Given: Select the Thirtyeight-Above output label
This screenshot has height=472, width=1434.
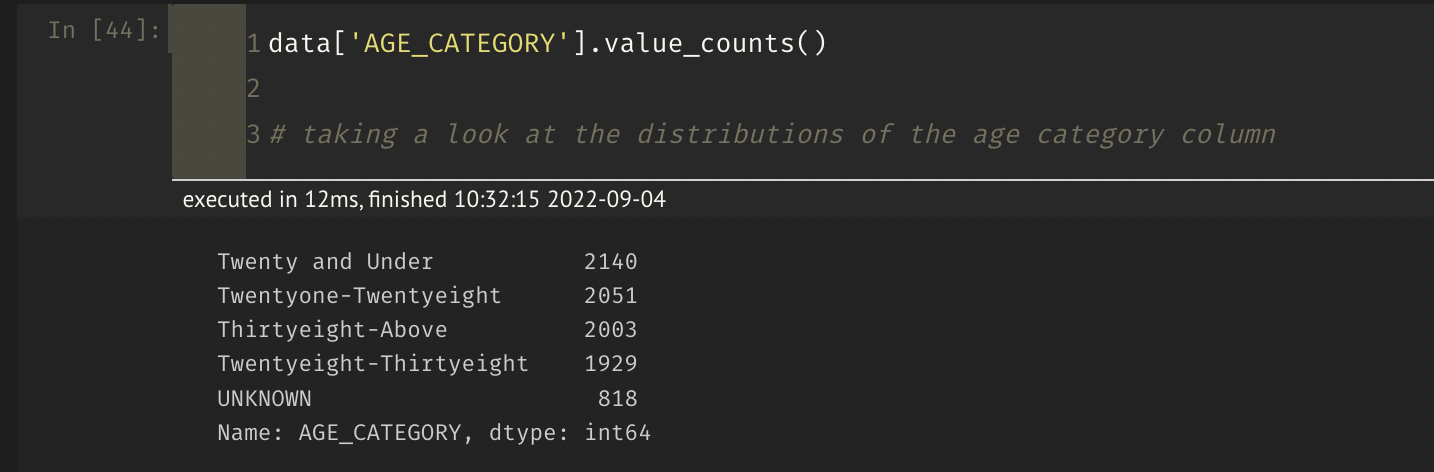Looking at the screenshot, I should tap(332, 330).
